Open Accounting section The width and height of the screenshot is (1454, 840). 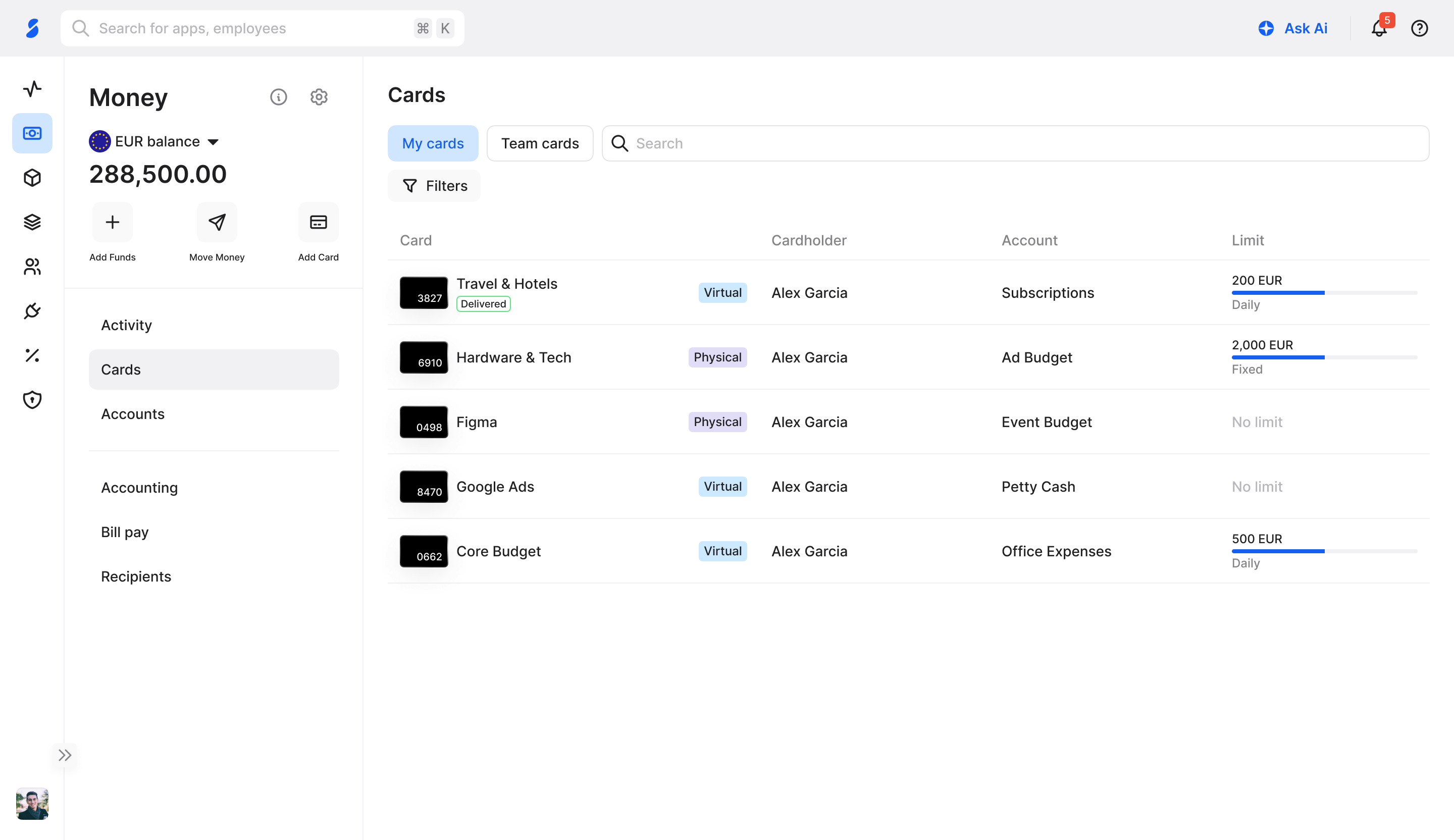[x=214, y=488]
